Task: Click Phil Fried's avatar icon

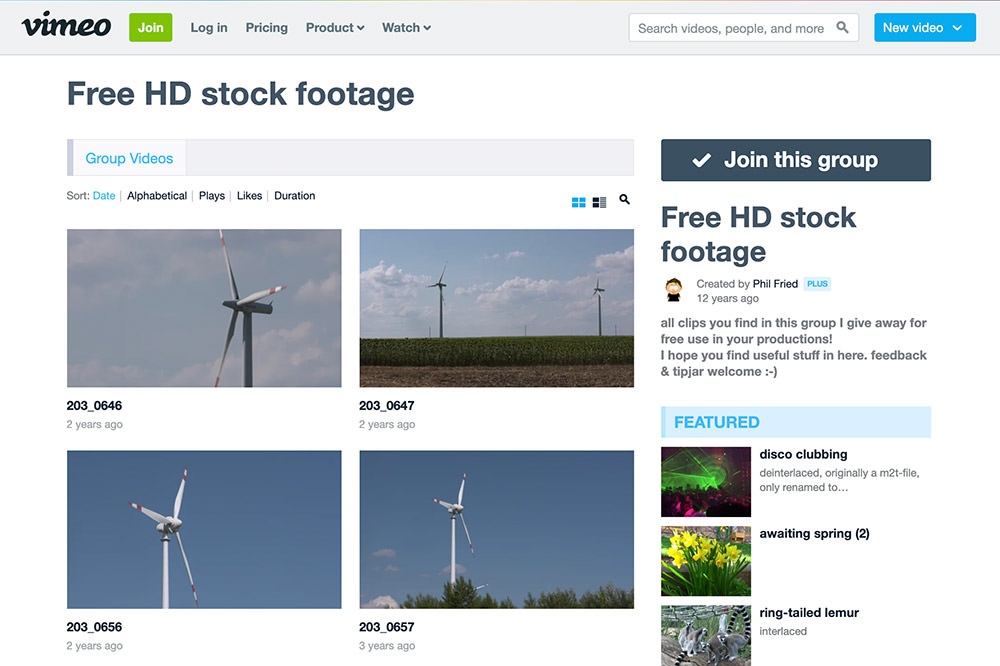Action: pyautogui.click(x=674, y=290)
